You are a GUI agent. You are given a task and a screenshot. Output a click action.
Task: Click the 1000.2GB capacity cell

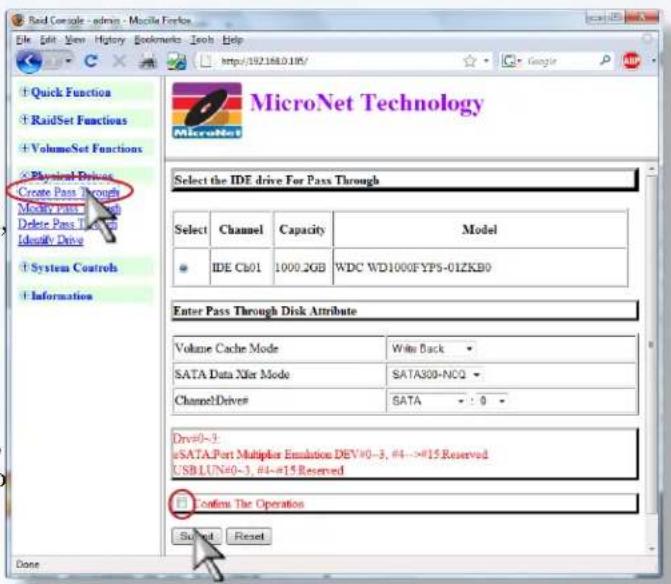coord(302,268)
